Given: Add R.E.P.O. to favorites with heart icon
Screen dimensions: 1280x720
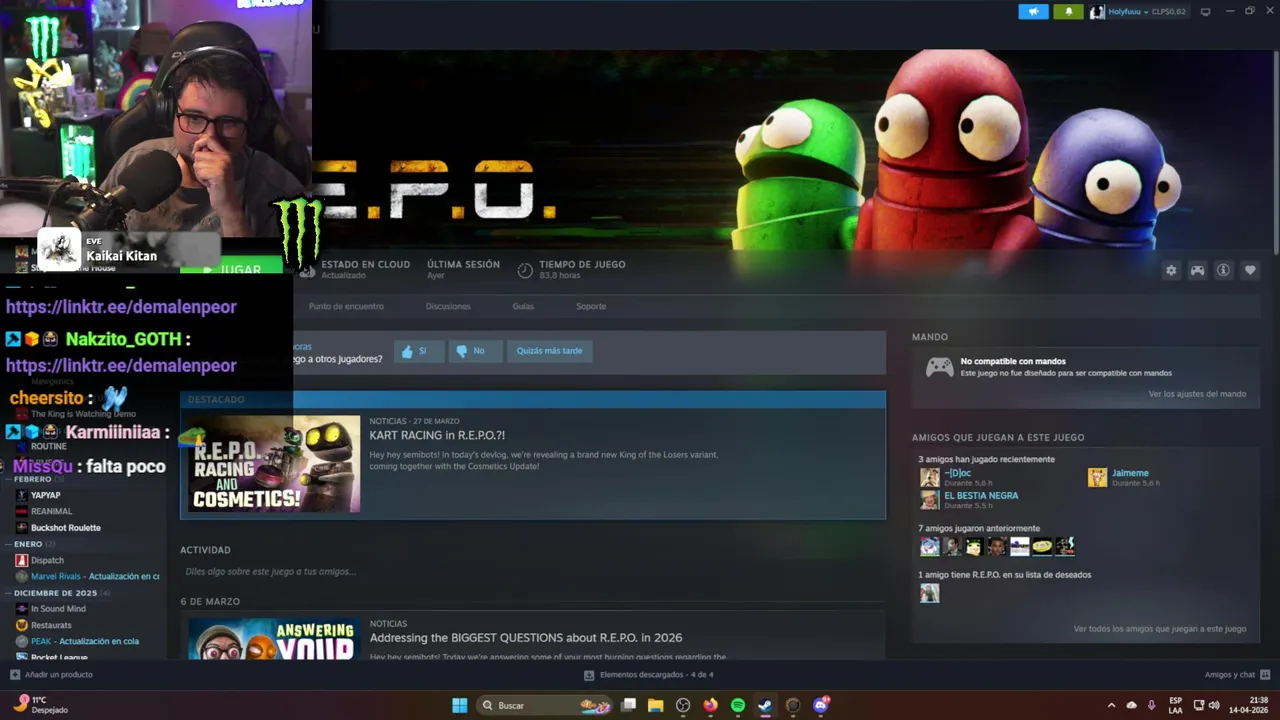Looking at the screenshot, I should click(x=1250, y=270).
